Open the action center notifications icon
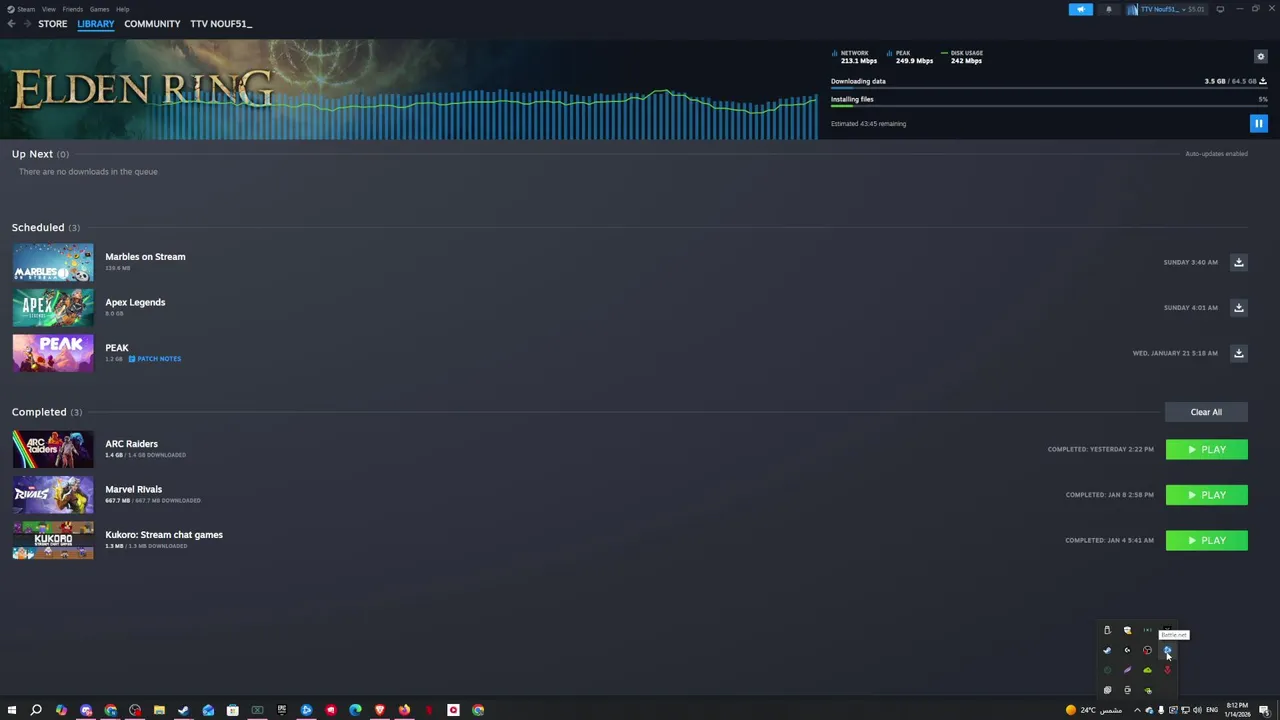 point(1264,710)
